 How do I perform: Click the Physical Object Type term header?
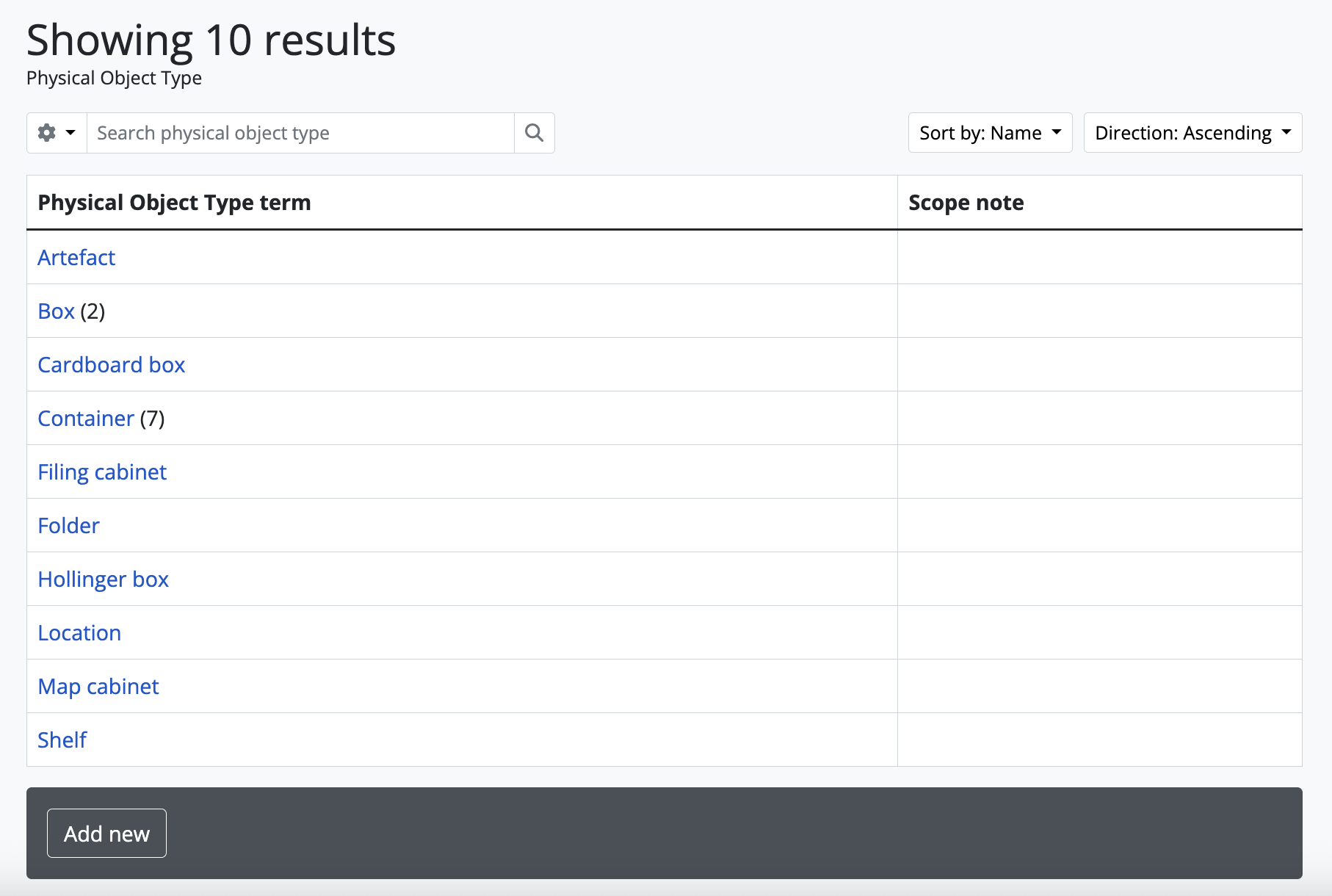point(174,203)
